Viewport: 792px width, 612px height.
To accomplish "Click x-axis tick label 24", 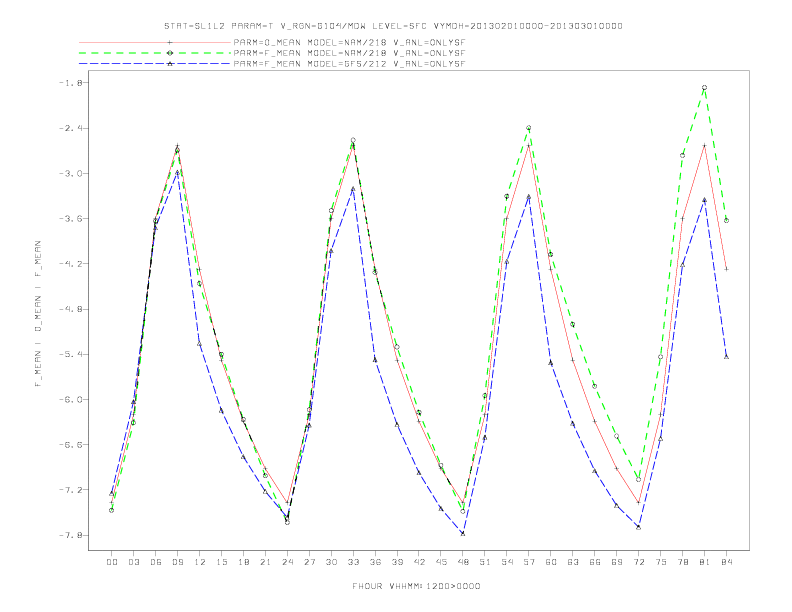I will pyautogui.click(x=287, y=562).
